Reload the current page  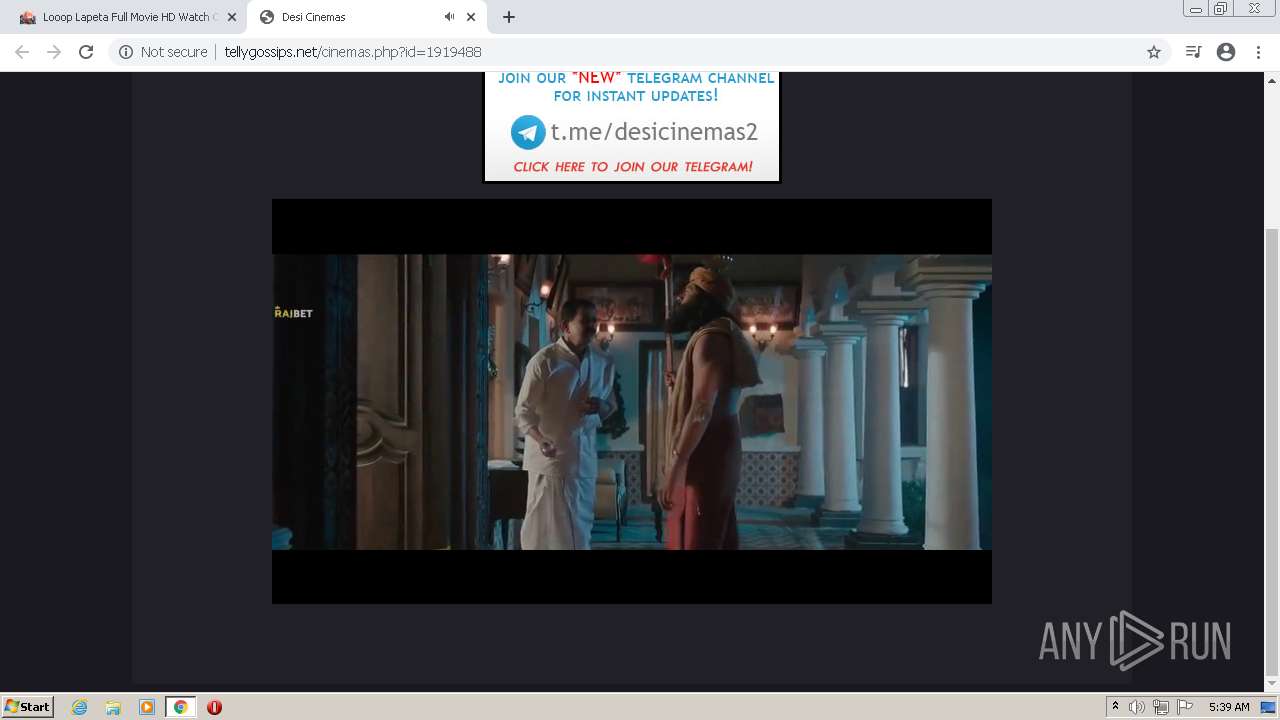(86, 52)
